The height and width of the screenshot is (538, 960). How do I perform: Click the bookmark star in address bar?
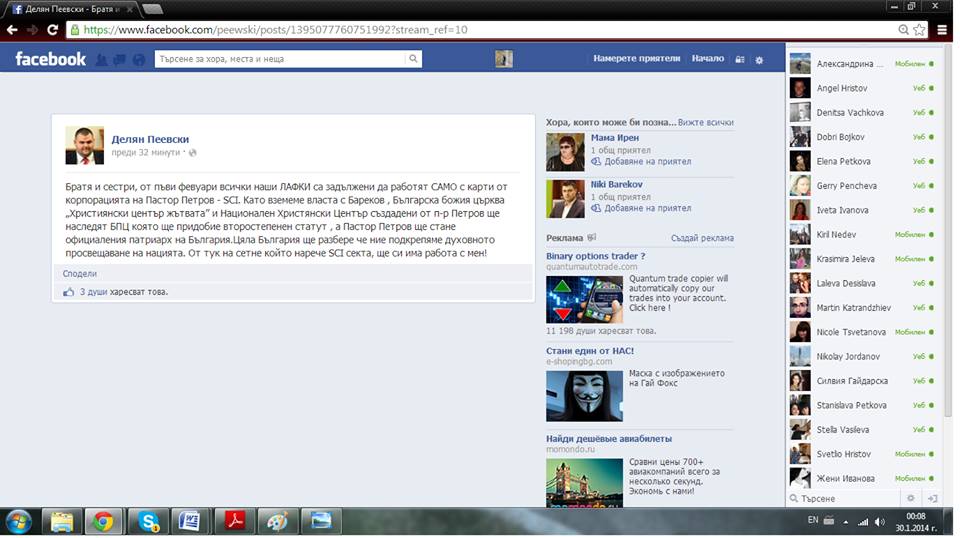pyautogui.click(x=919, y=30)
